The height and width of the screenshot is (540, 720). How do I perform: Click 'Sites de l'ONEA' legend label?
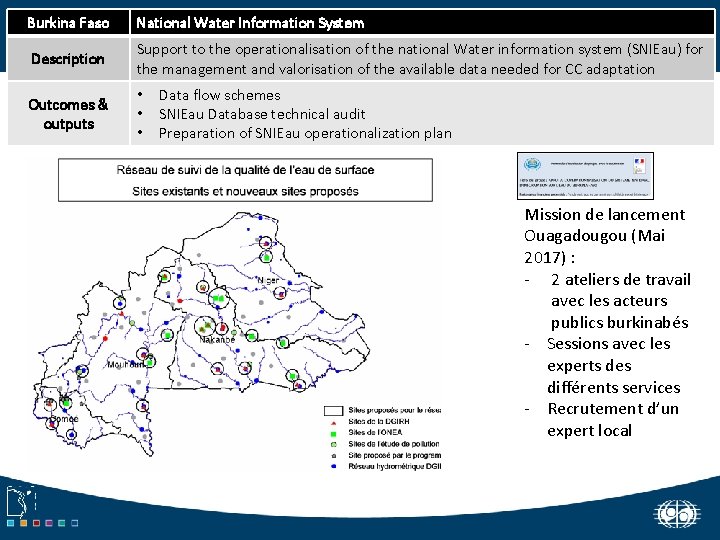tap(375, 432)
